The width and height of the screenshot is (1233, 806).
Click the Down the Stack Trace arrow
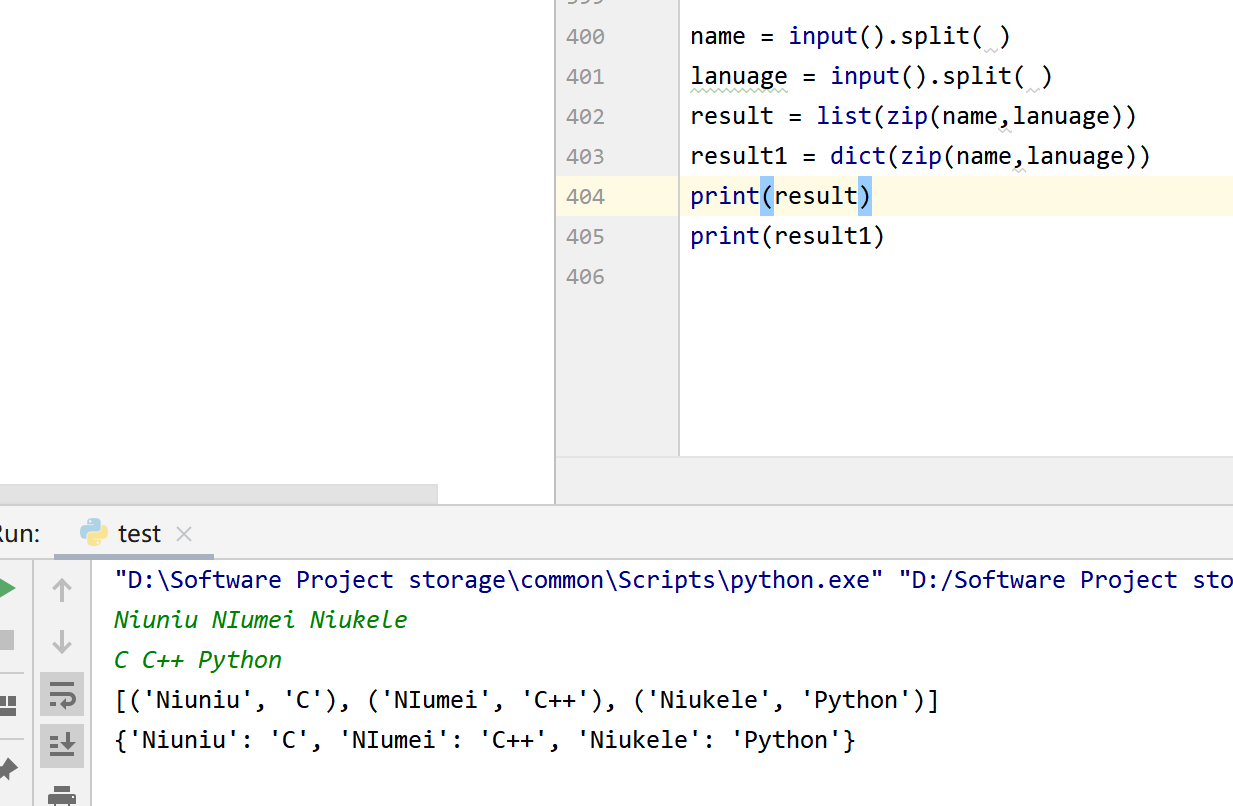pos(62,641)
